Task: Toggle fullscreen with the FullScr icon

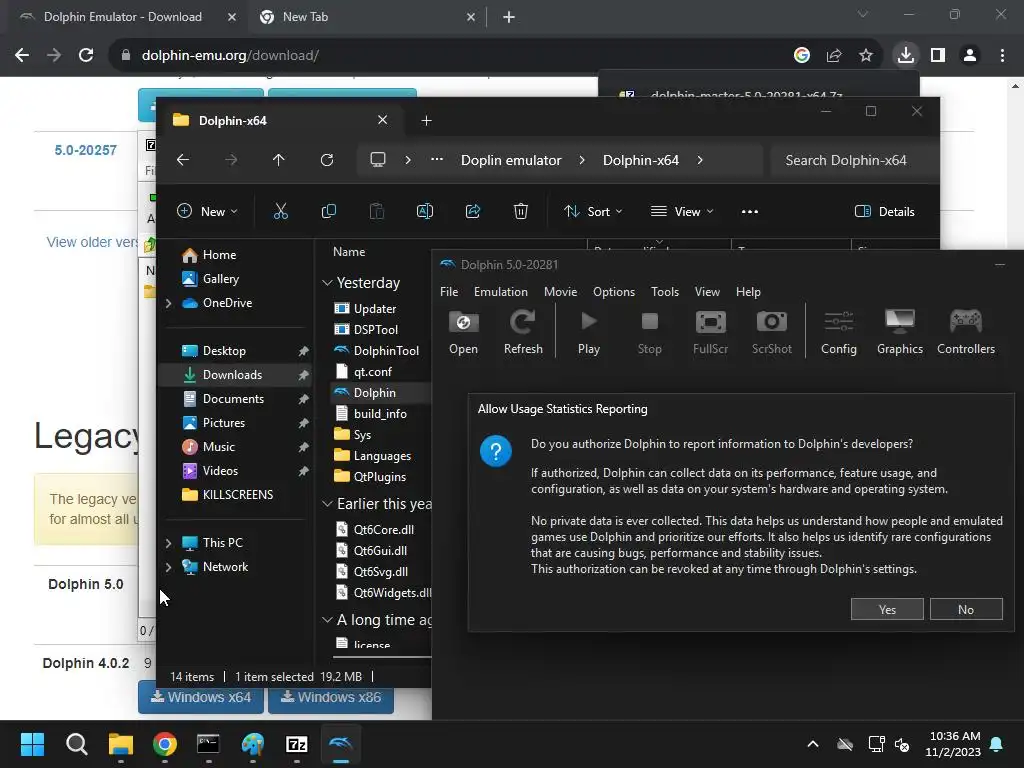Action: (x=711, y=332)
